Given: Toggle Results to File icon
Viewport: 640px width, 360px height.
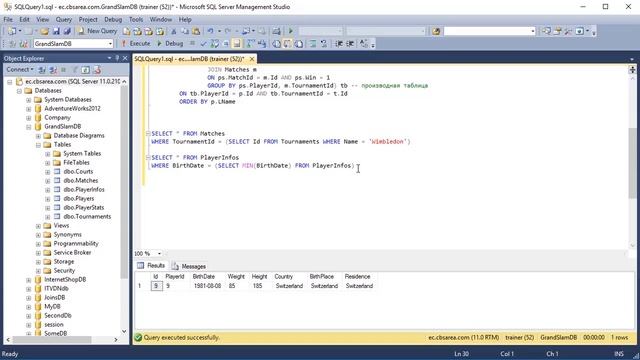Looking at the screenshot, I should pyautogui.click(x=299, y=44).
